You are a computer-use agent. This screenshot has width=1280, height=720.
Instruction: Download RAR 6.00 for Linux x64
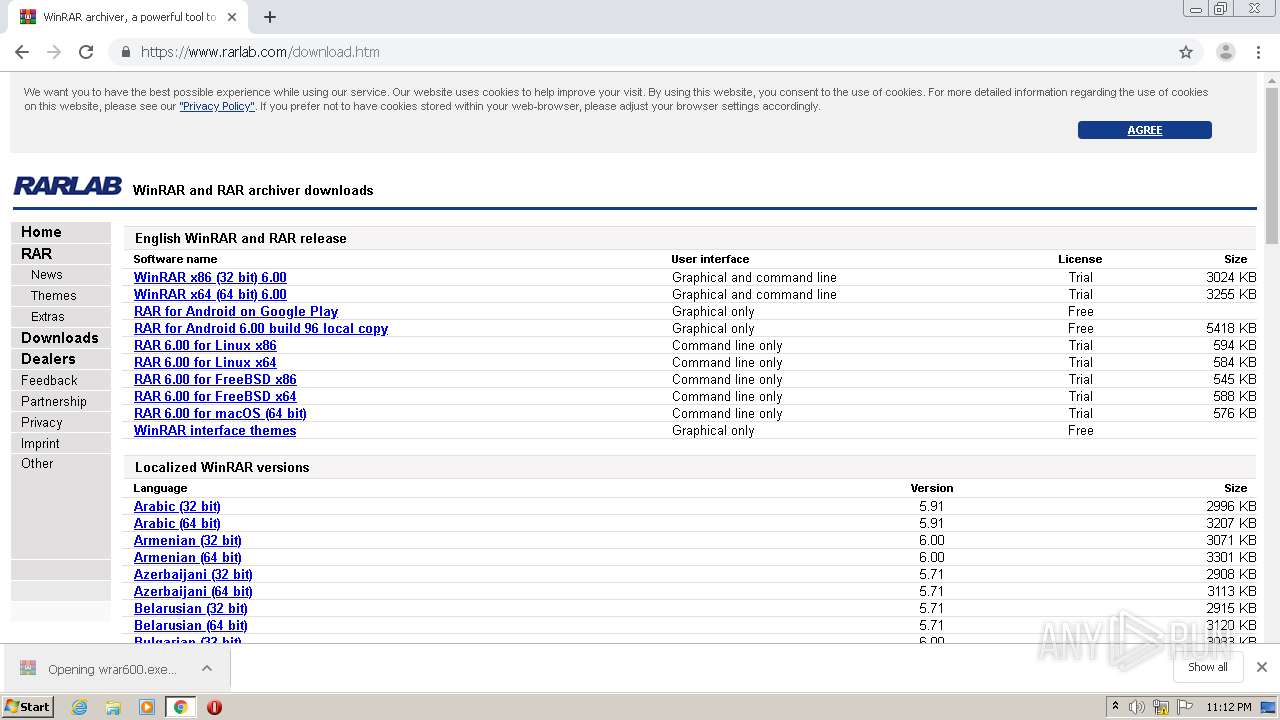(205, 362)
